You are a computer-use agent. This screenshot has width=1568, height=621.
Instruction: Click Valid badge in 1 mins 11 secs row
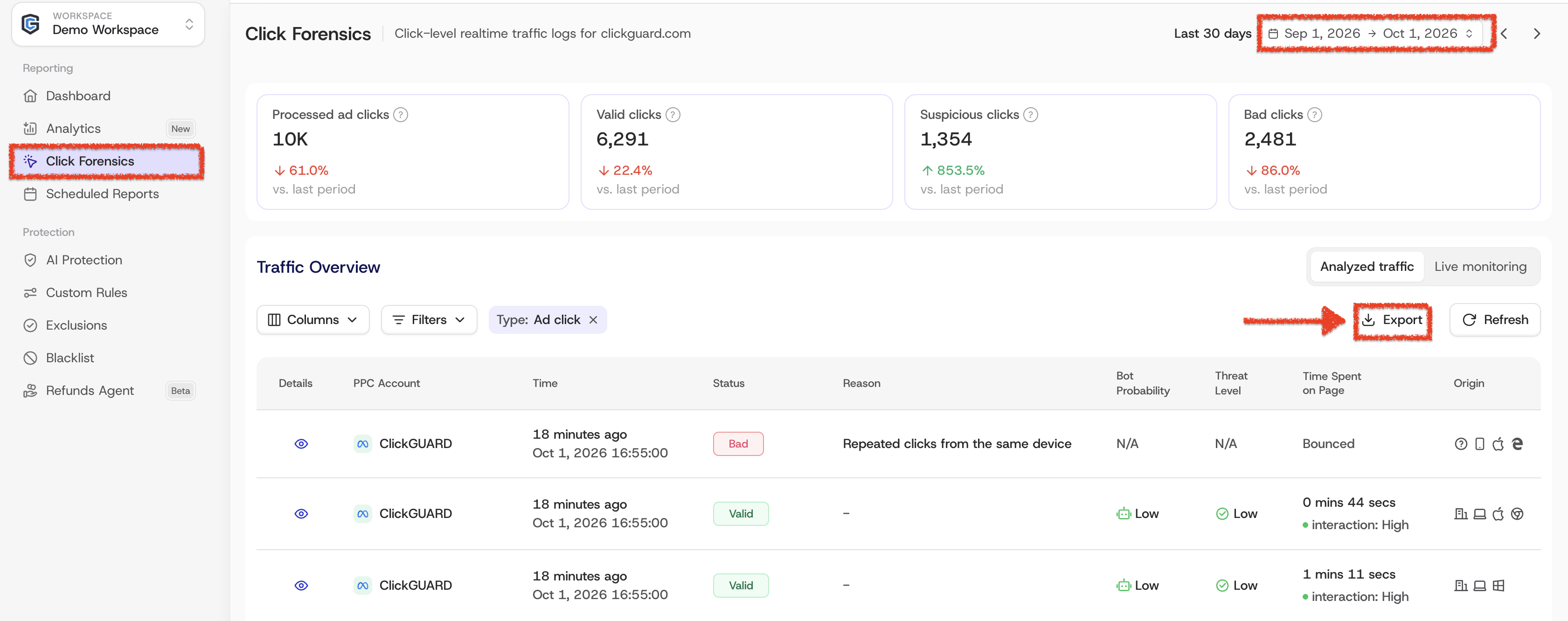tap(741, 586)
